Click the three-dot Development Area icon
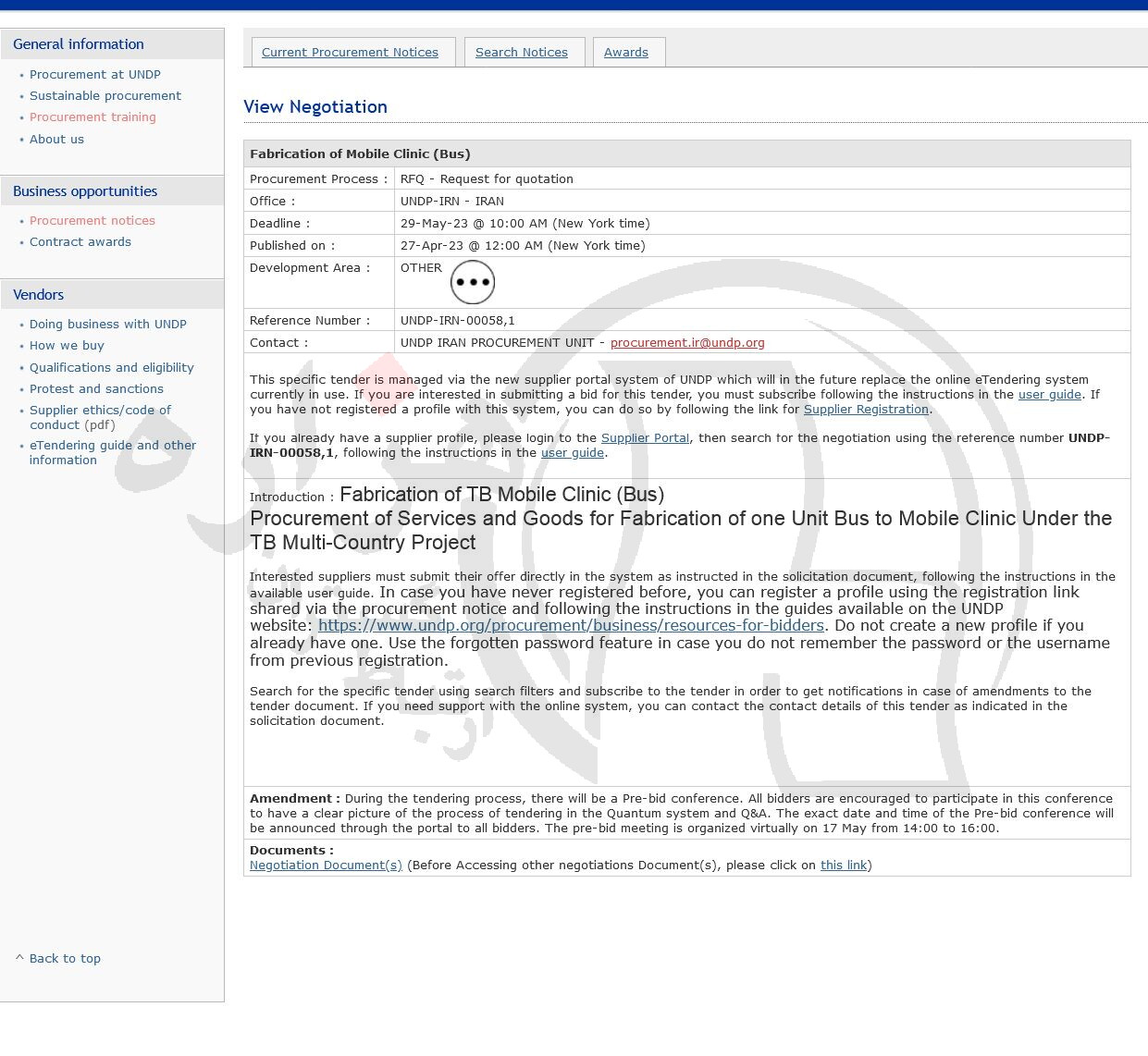The image size is (1148, 1056). click(472, 282)
